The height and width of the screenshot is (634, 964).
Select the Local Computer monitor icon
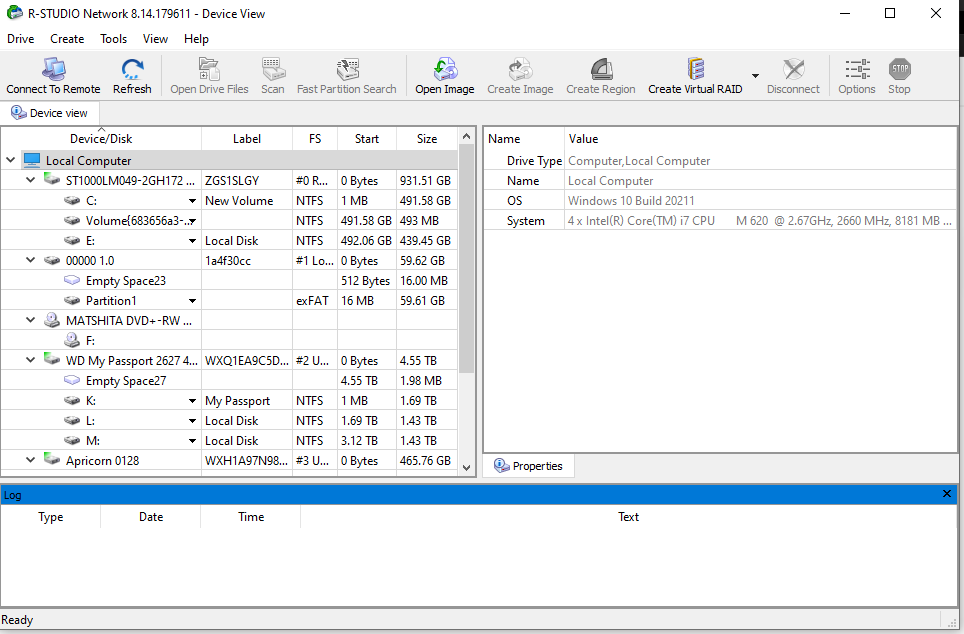coord(32,160)
